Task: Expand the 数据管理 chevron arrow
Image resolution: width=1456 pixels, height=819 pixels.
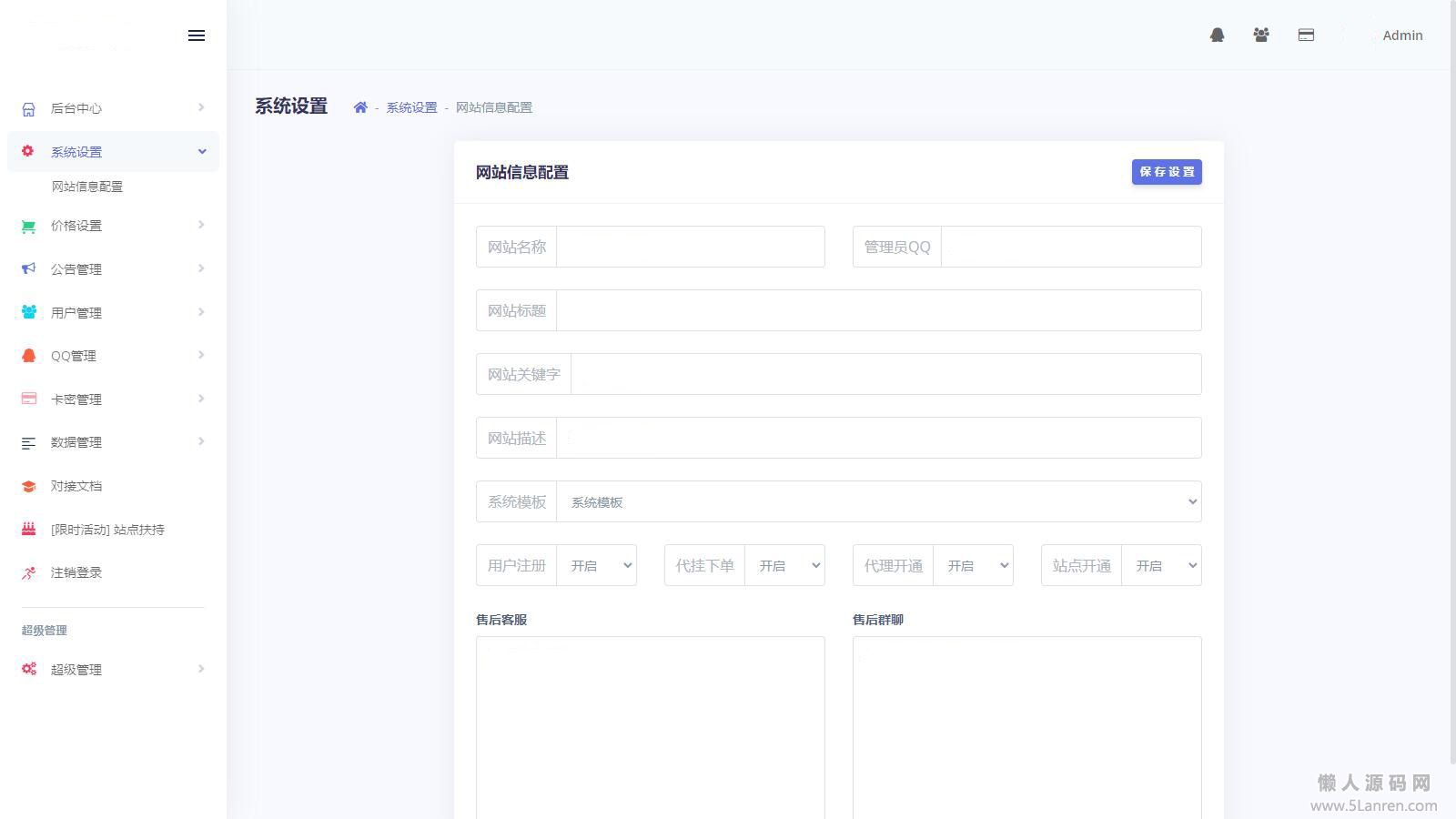Action: (x=201, y=441)
